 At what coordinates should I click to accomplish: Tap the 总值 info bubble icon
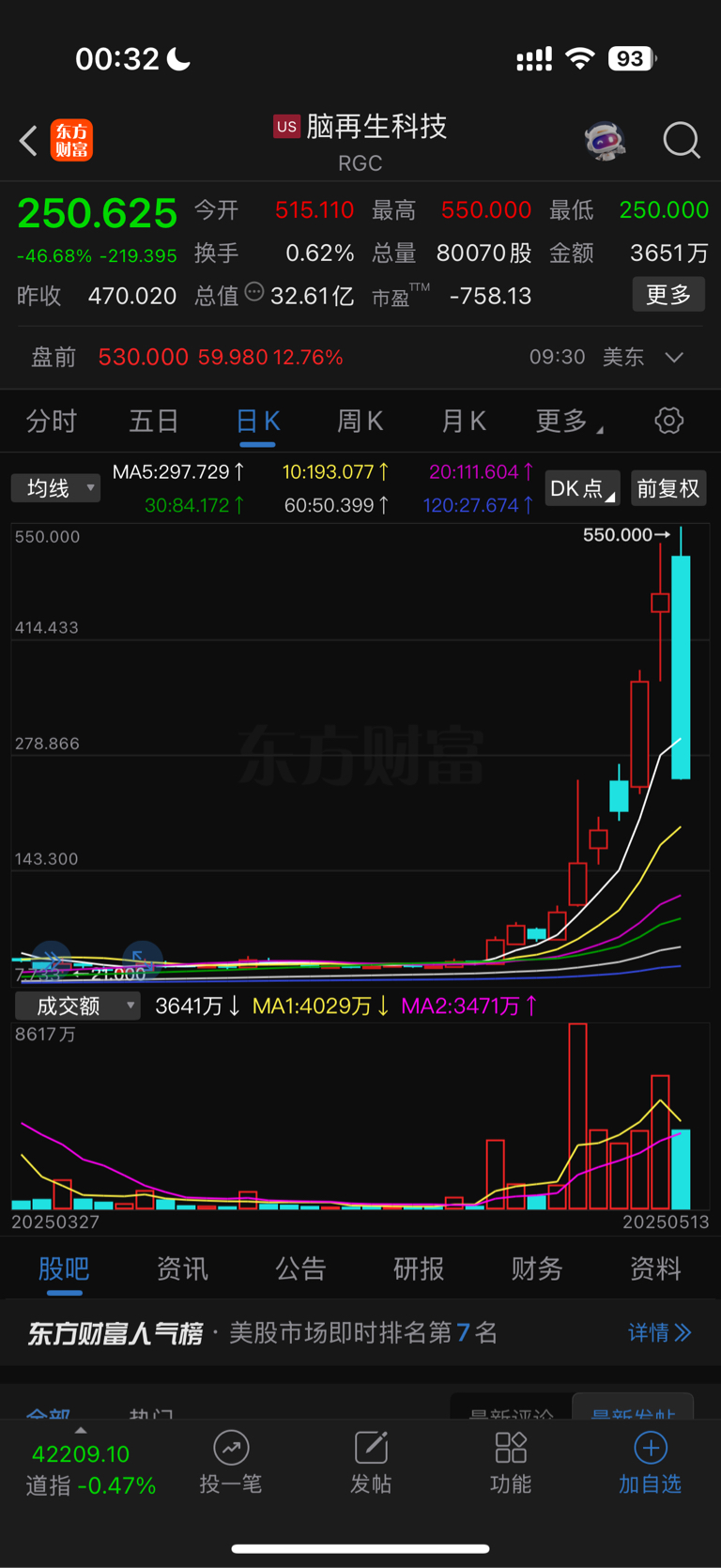[x=254, y=292]
